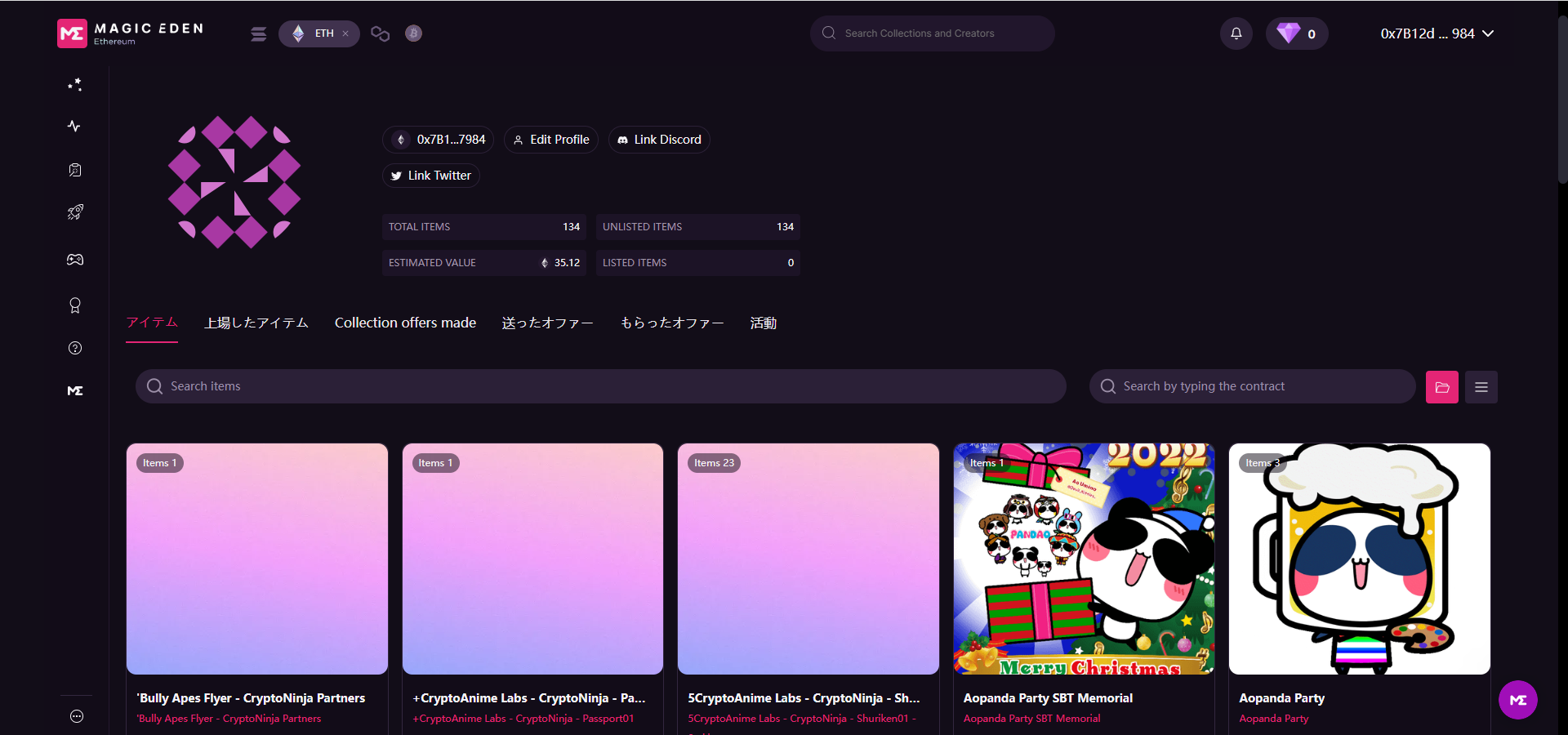
Task: Open Aopanda Party beer panda thumbnail
Action: tap(1360, 559)
